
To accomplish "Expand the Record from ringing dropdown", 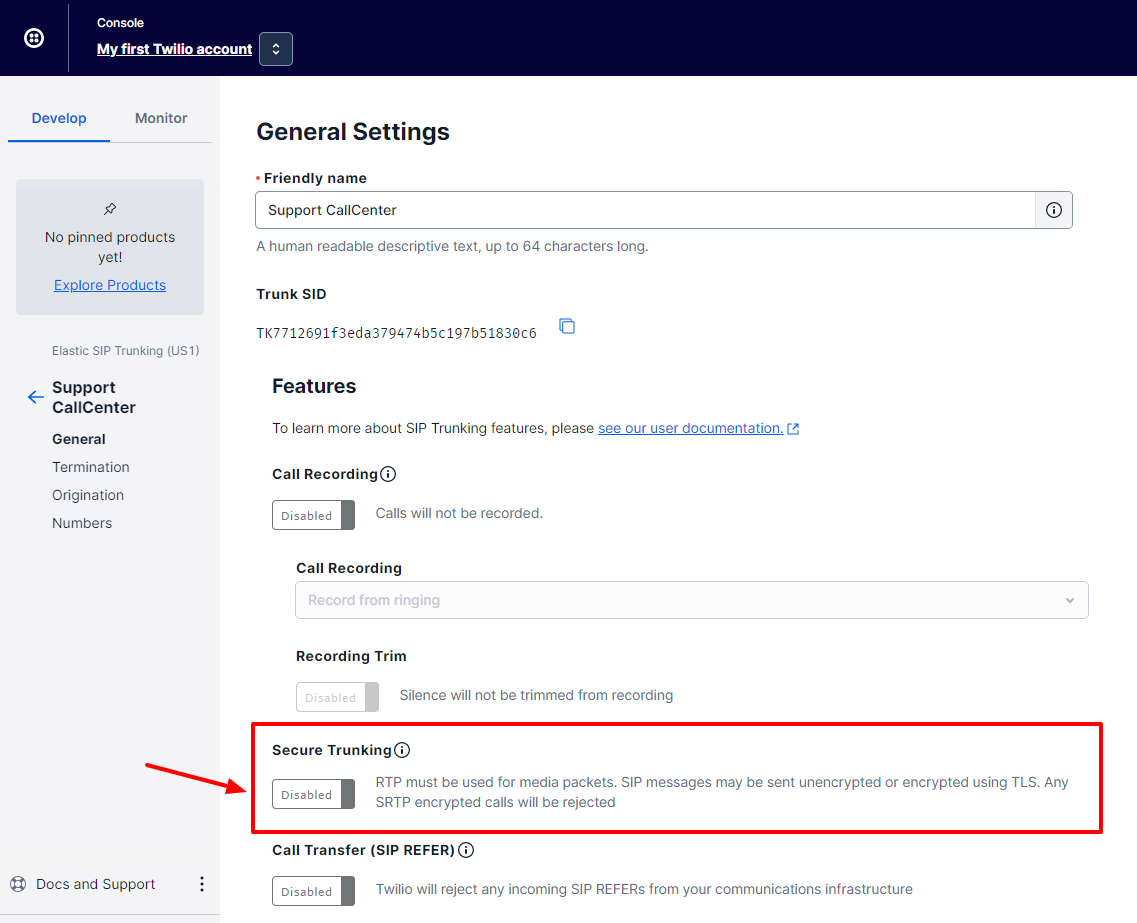I will (691, 600).
